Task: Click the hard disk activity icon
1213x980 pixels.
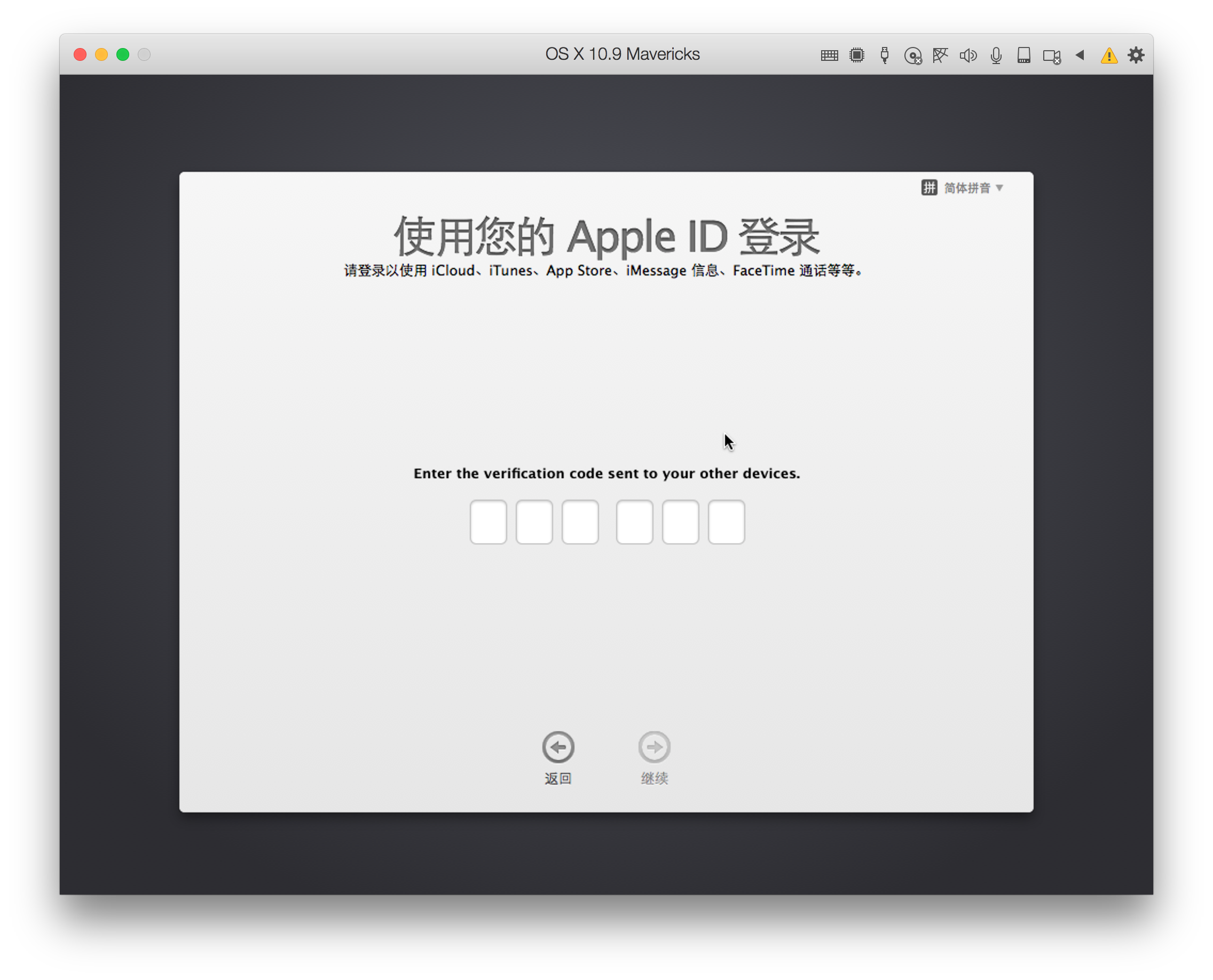Action: (1023, 55)
